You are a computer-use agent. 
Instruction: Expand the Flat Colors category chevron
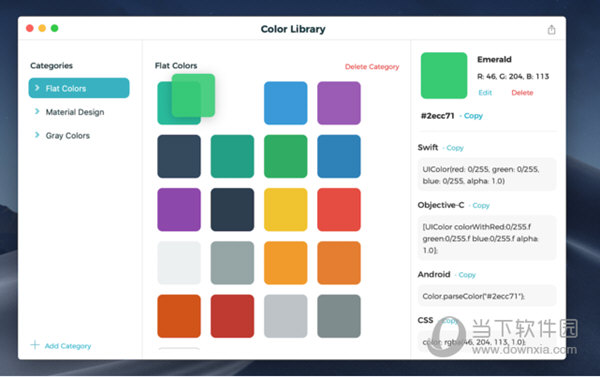coord(37,88)
